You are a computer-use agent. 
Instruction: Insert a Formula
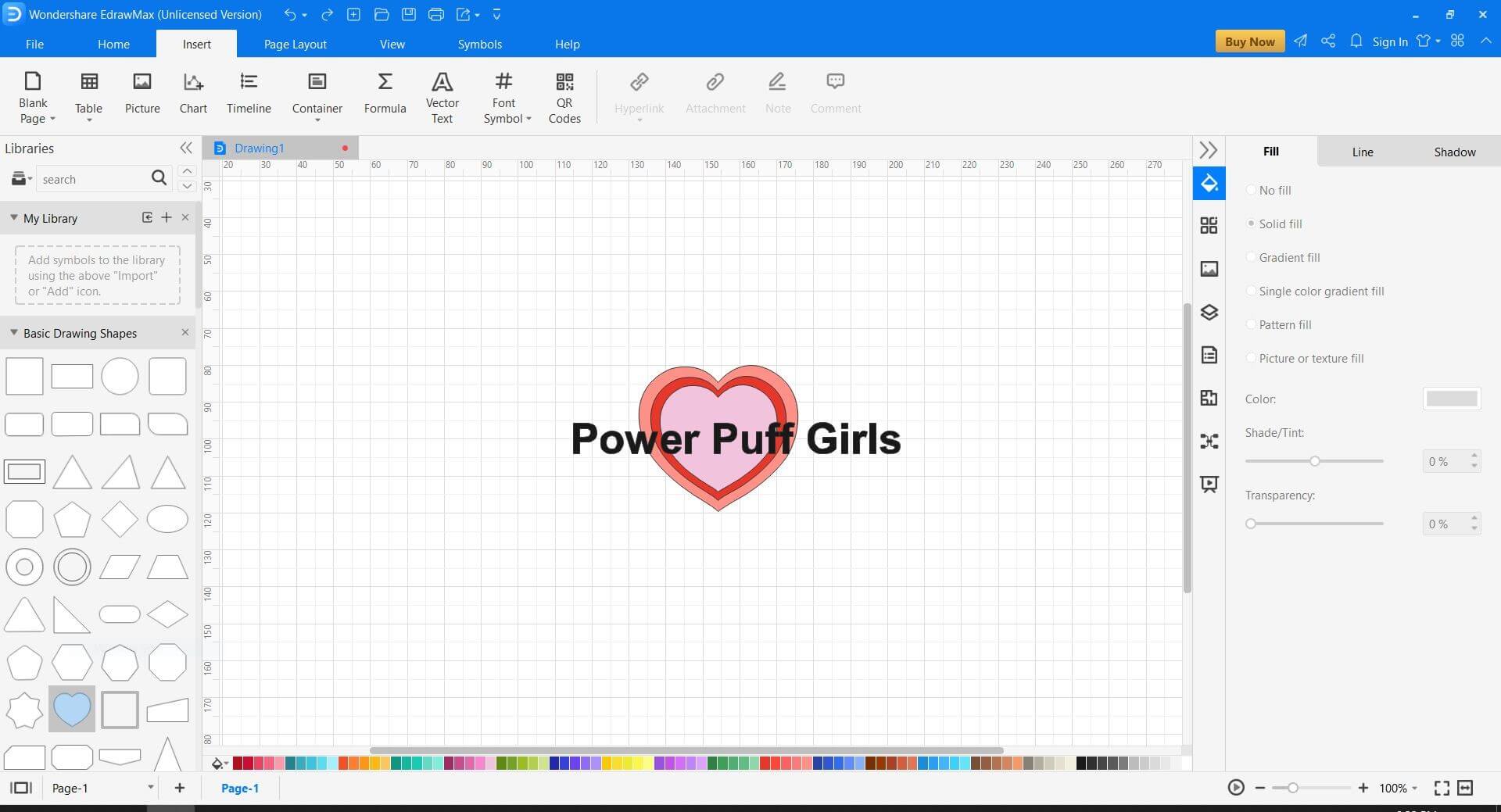(x=385, y=94)
